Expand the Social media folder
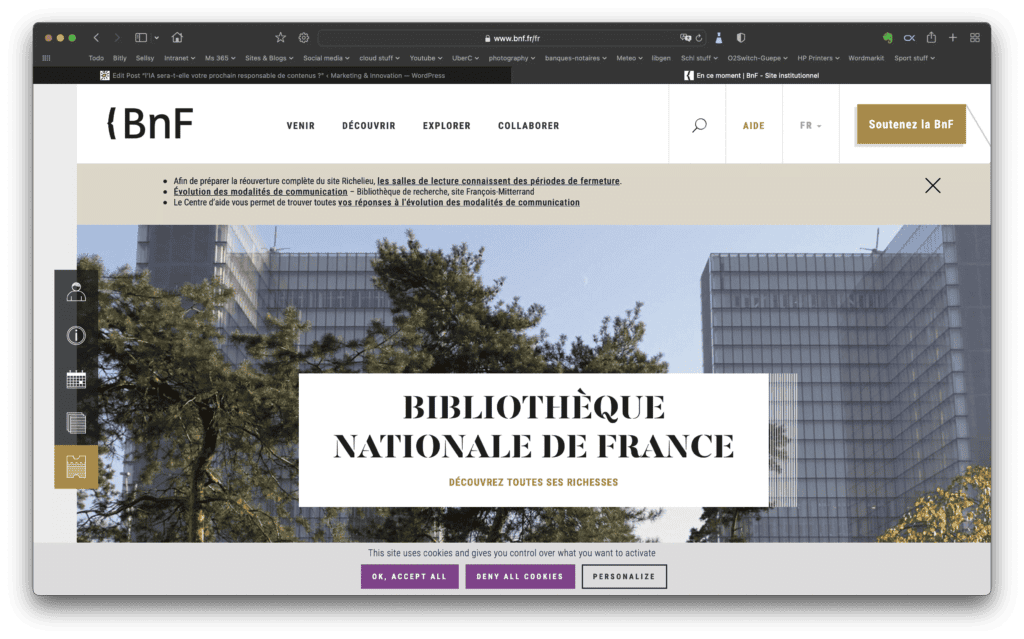The width and height of the screenshot is (1024, 639). (x=326, y=58)
